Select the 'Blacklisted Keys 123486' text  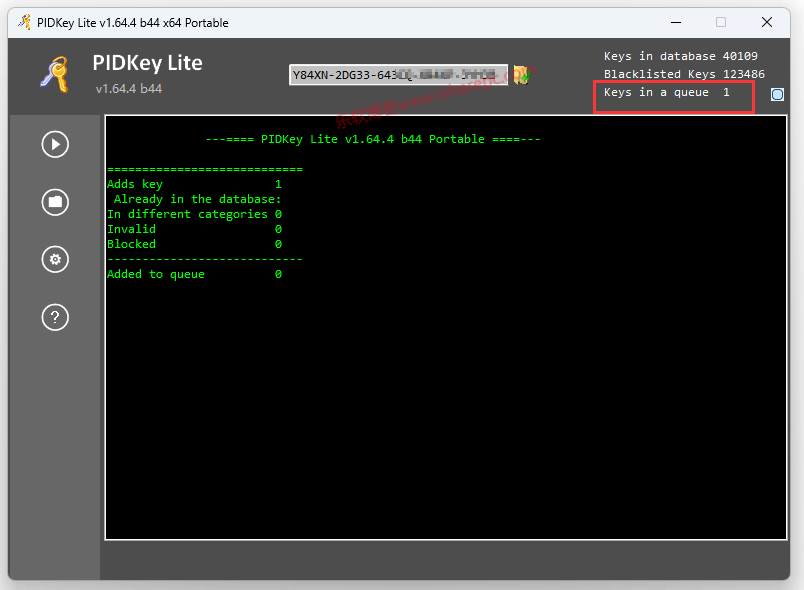[x=684, y=74]
